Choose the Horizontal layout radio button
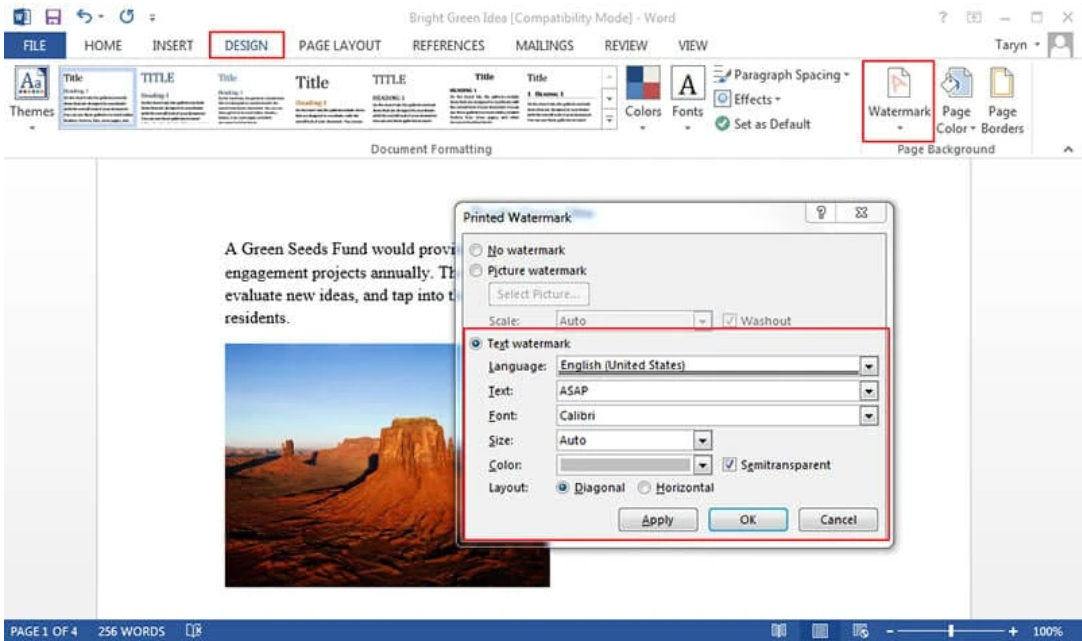1082x641 pixels. [644, 487]
